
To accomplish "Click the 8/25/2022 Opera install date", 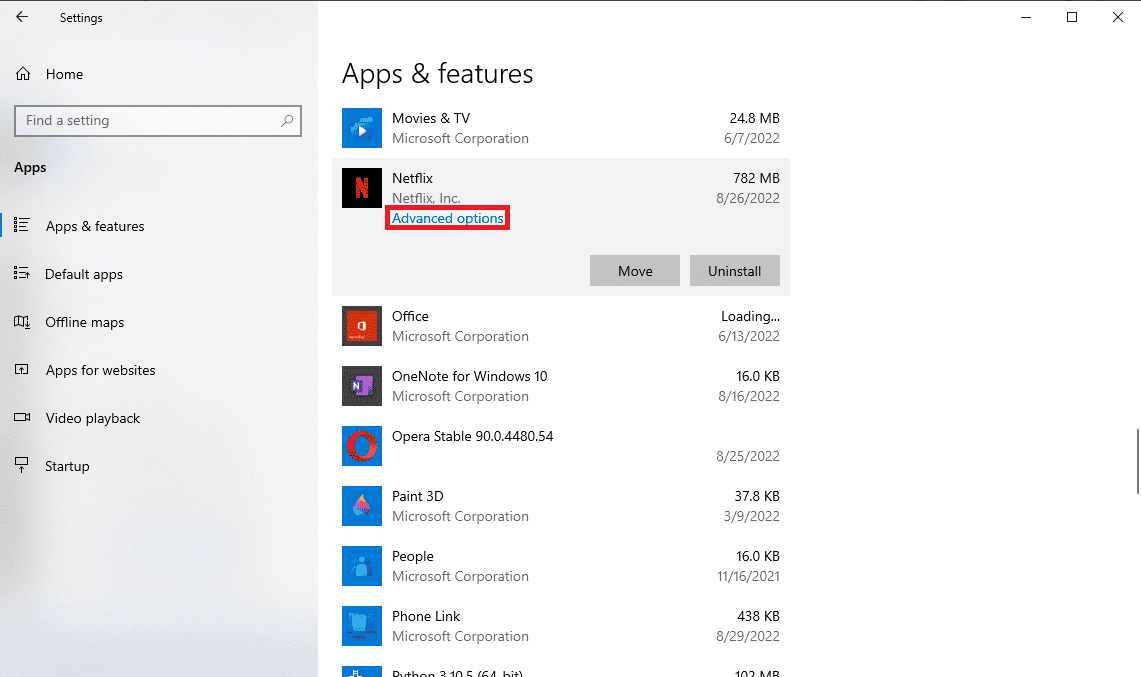I will pyautogui.click(x=748, y=456).
